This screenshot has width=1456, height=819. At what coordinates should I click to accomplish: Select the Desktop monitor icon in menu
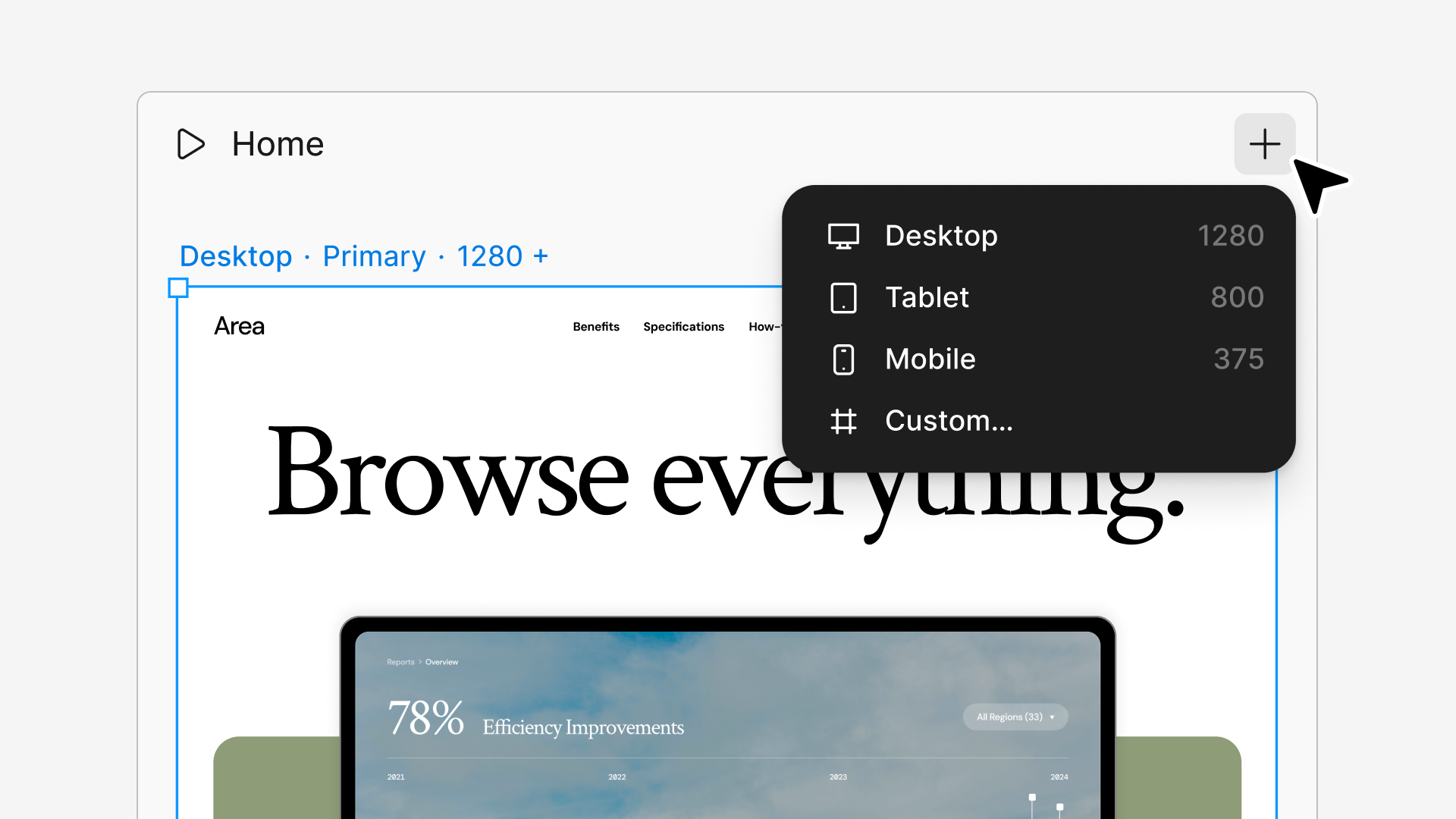pos(843,236)
